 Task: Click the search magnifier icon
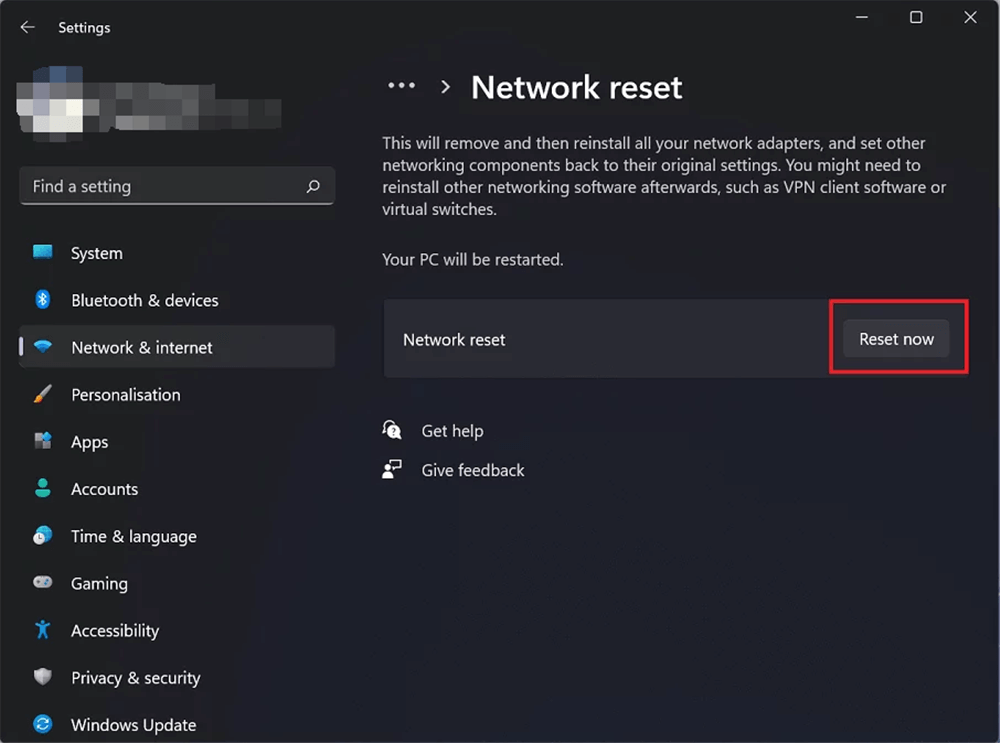[x=313, y=187]
